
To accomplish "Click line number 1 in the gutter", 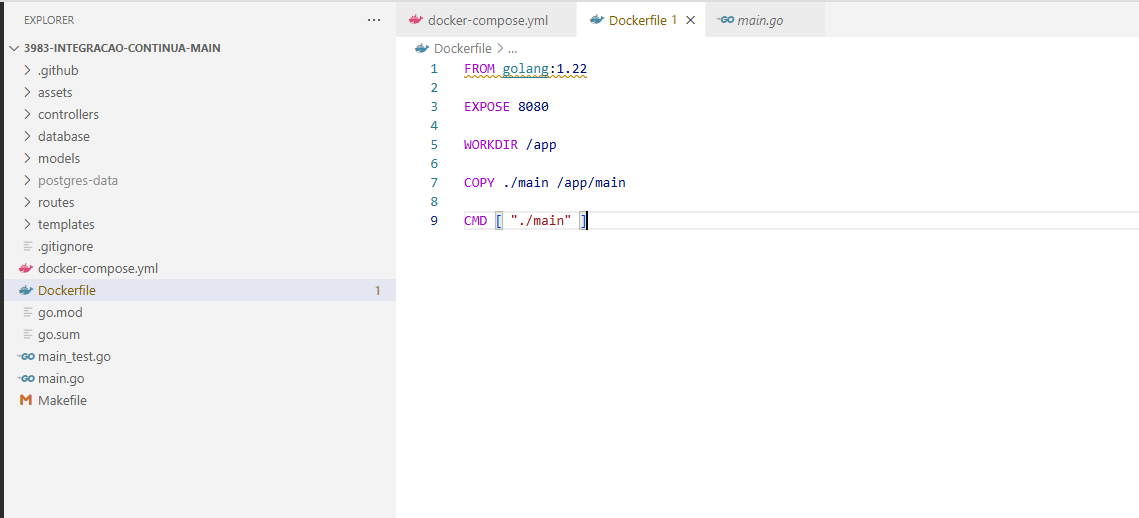I will point(434,69).
